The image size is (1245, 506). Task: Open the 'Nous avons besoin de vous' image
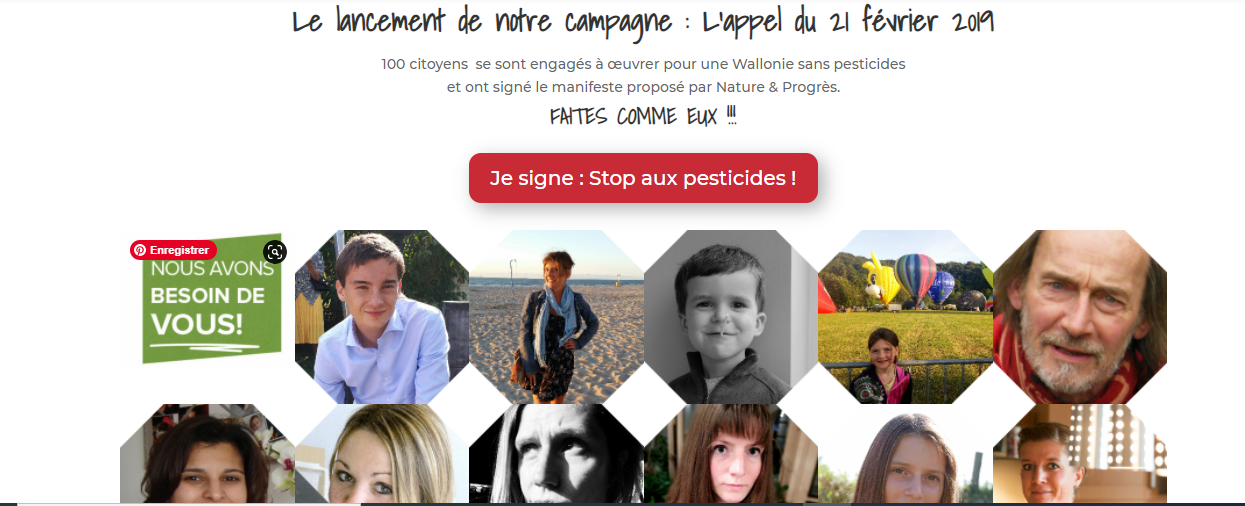tap(208, 299)
